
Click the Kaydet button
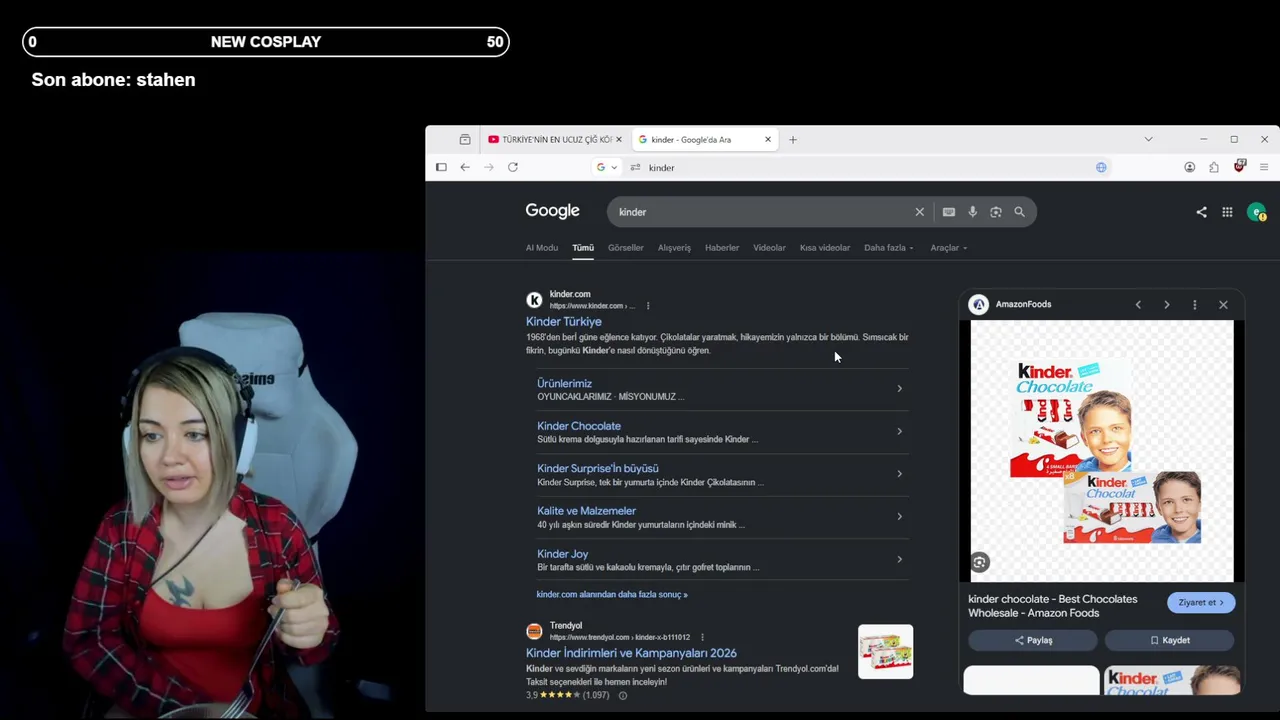tap(1170, 641)
